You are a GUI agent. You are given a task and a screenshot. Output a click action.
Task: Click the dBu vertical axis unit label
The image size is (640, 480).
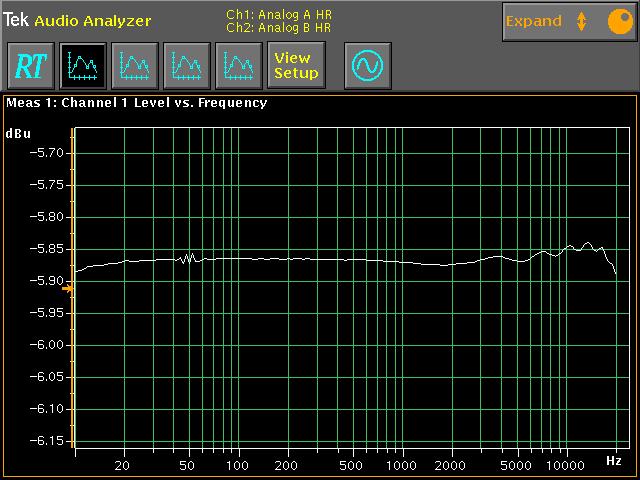point(18,132)
